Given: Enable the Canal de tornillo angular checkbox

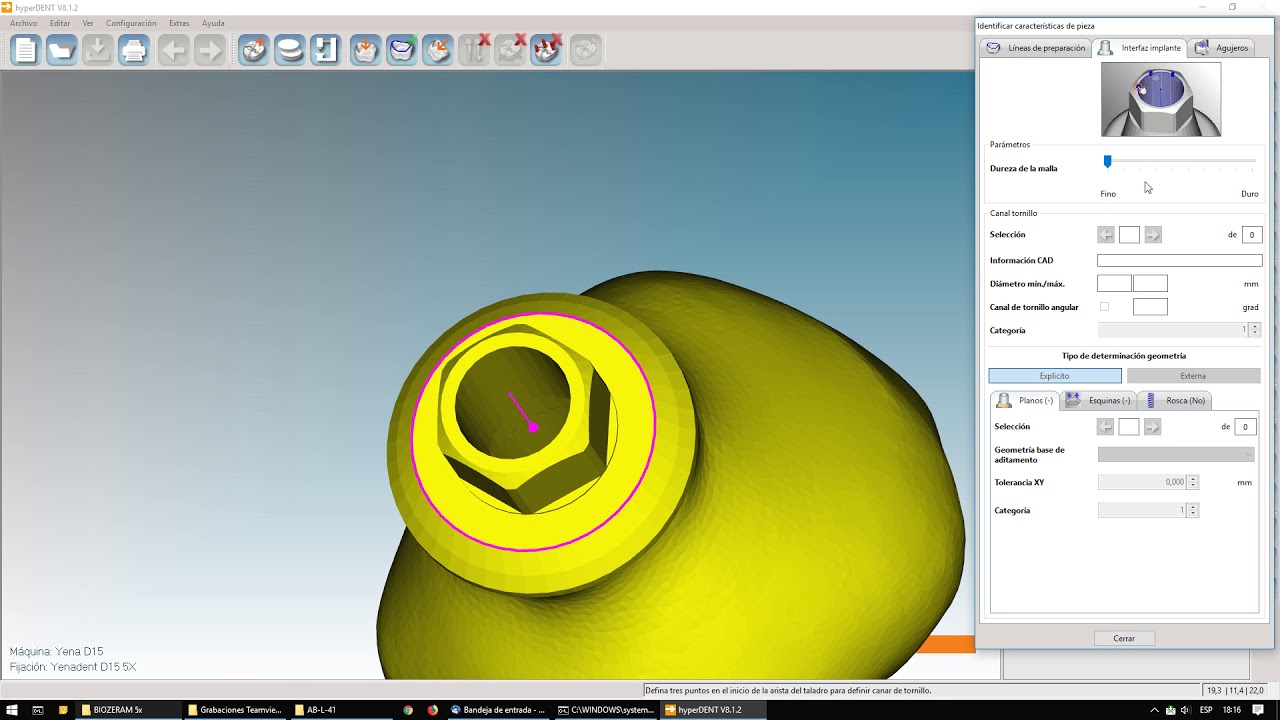Looking at the screenshot, I should click(1104, 307).
